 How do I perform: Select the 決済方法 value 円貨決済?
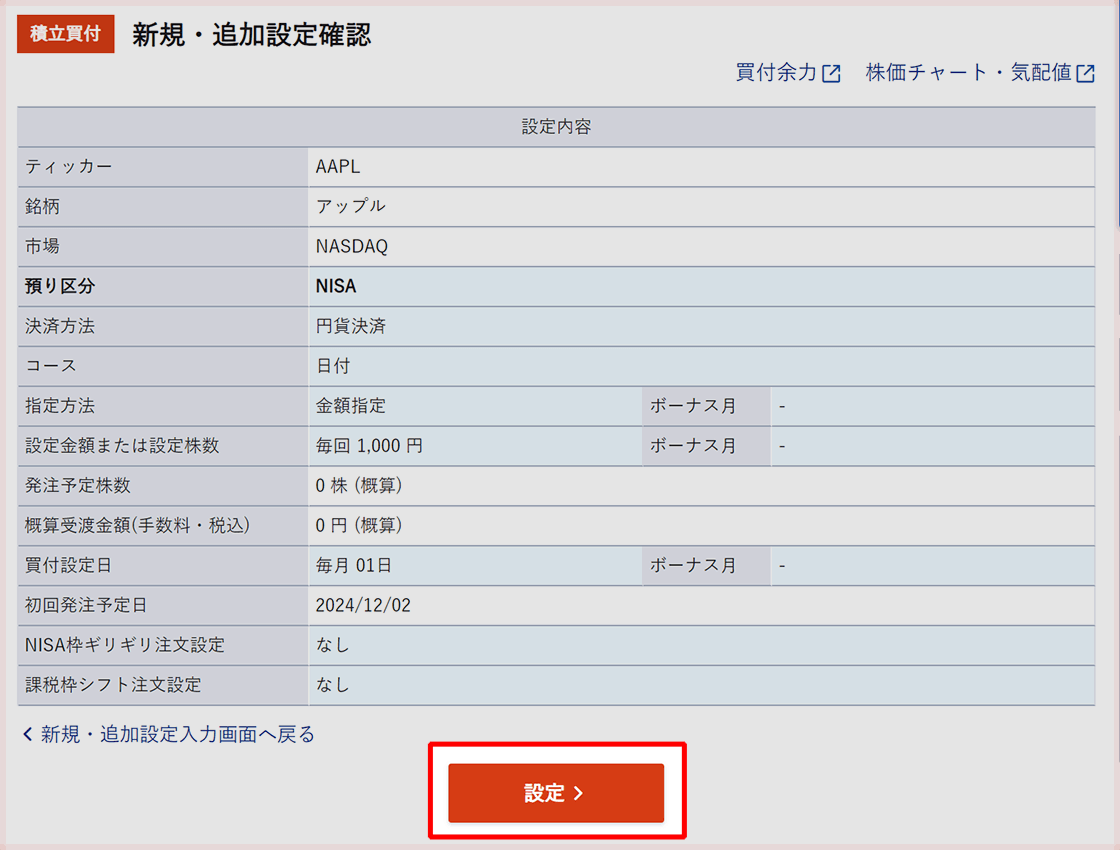click(351, 326)
